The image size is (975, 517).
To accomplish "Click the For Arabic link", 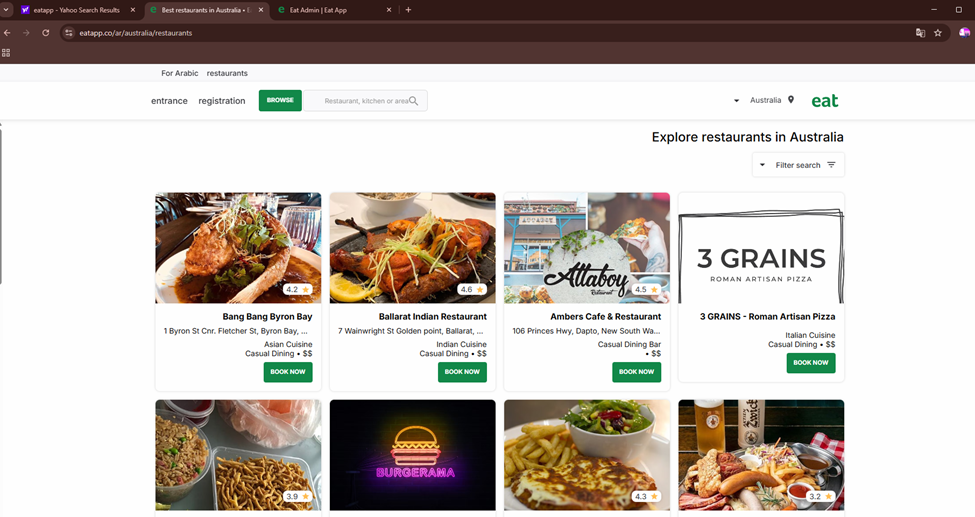I will [180, 73].
